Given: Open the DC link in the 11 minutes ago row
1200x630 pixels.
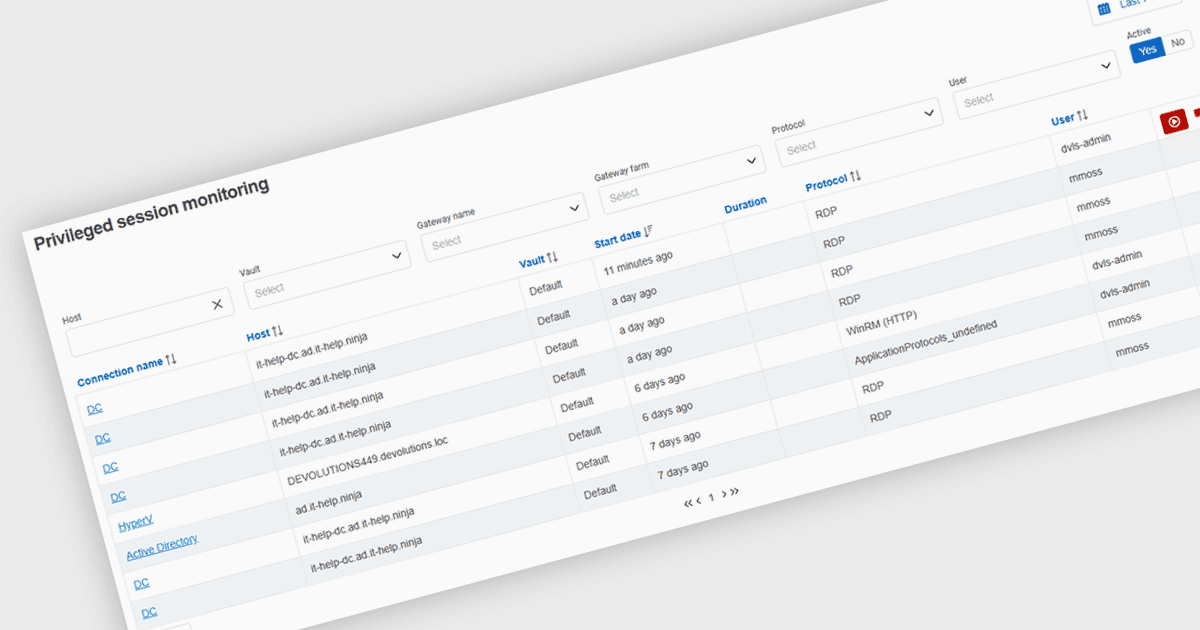Looking at the screenshot, I should click(x=94, y=408).
